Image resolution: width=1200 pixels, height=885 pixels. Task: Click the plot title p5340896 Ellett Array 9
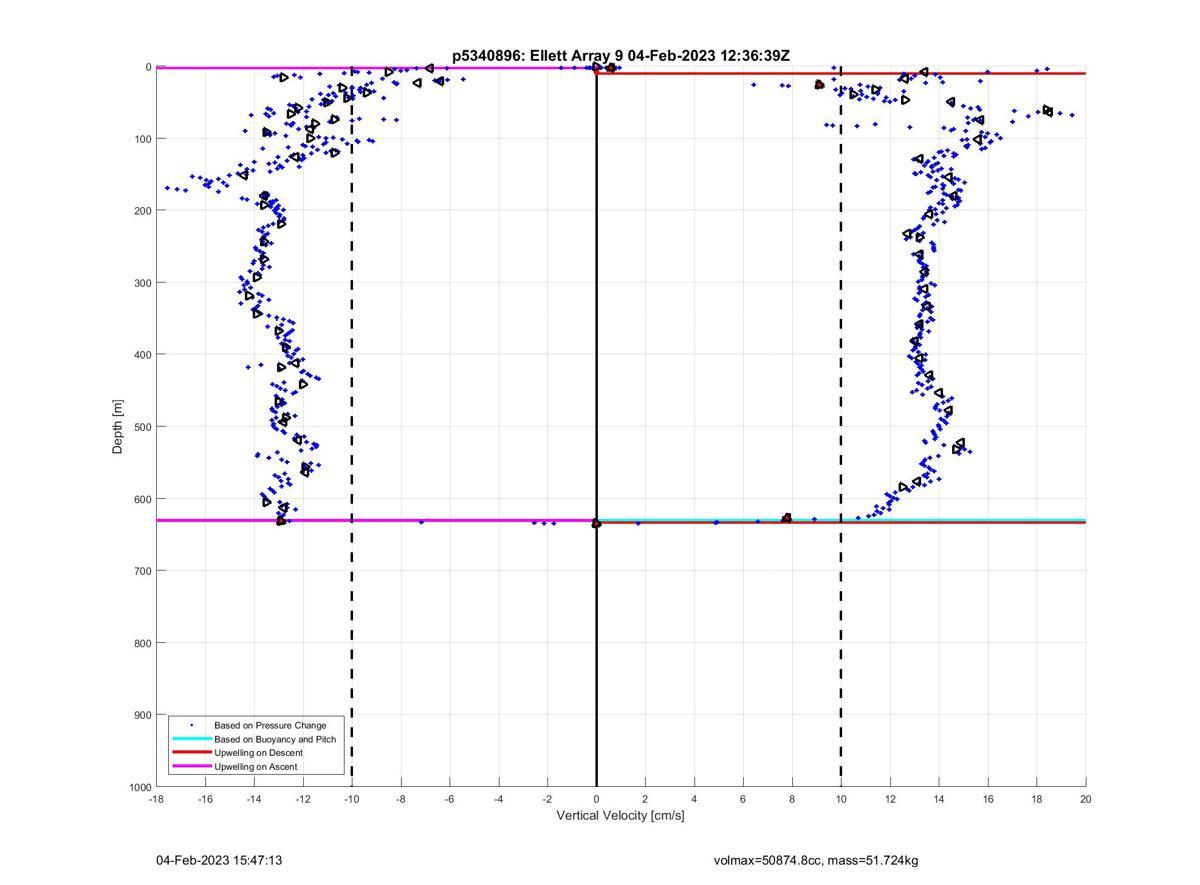pyautogui.click(x=621, y=56)
